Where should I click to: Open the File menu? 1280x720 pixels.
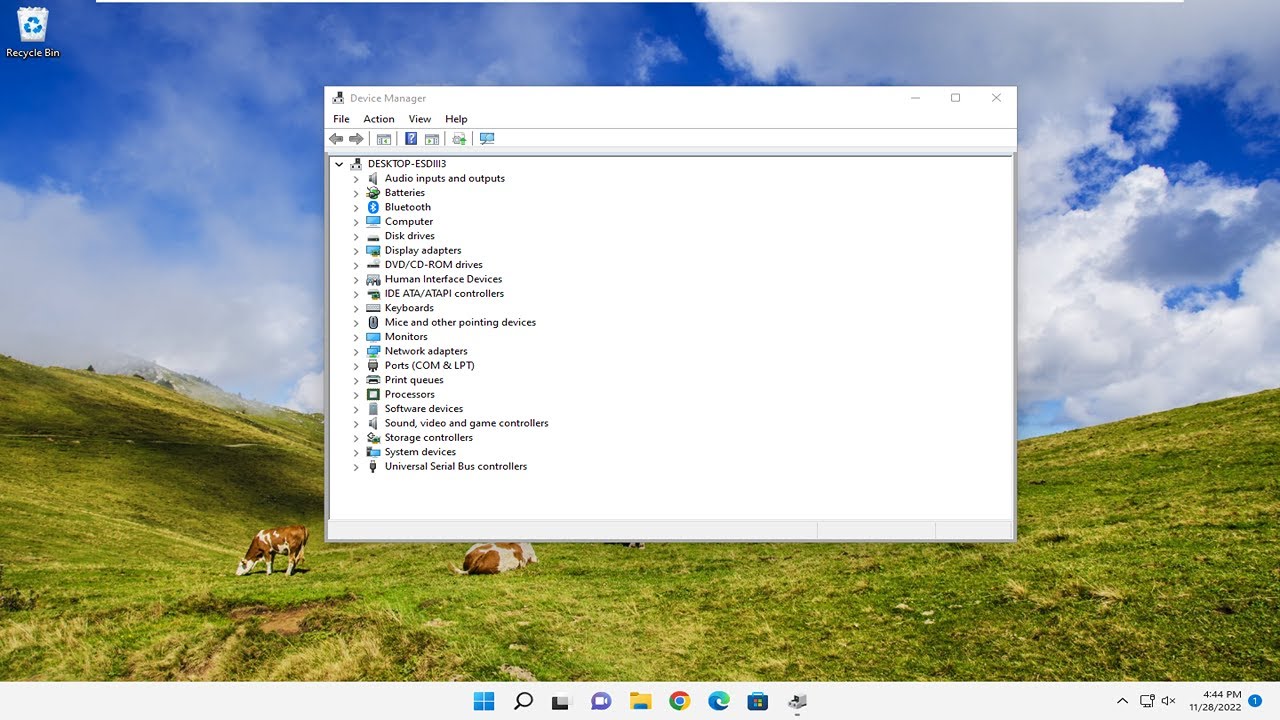[341, 119]
